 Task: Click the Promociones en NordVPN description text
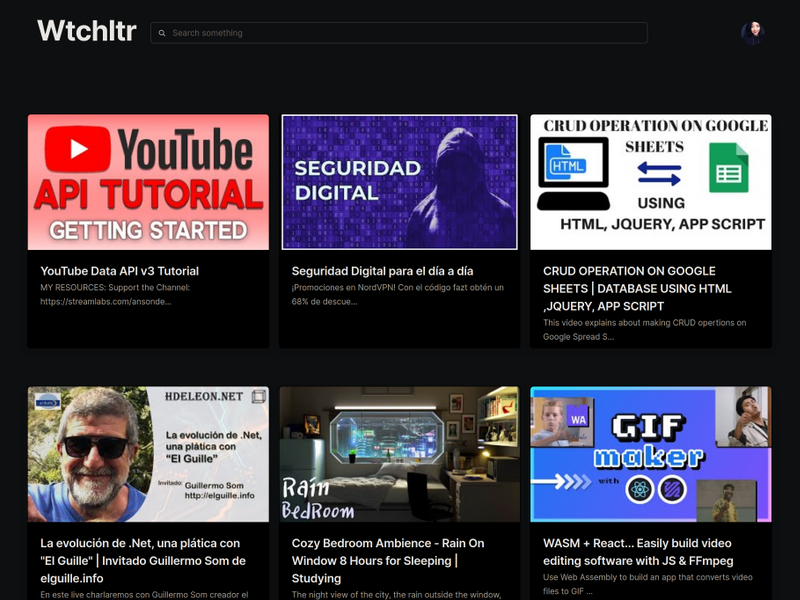tap(397, 294)
